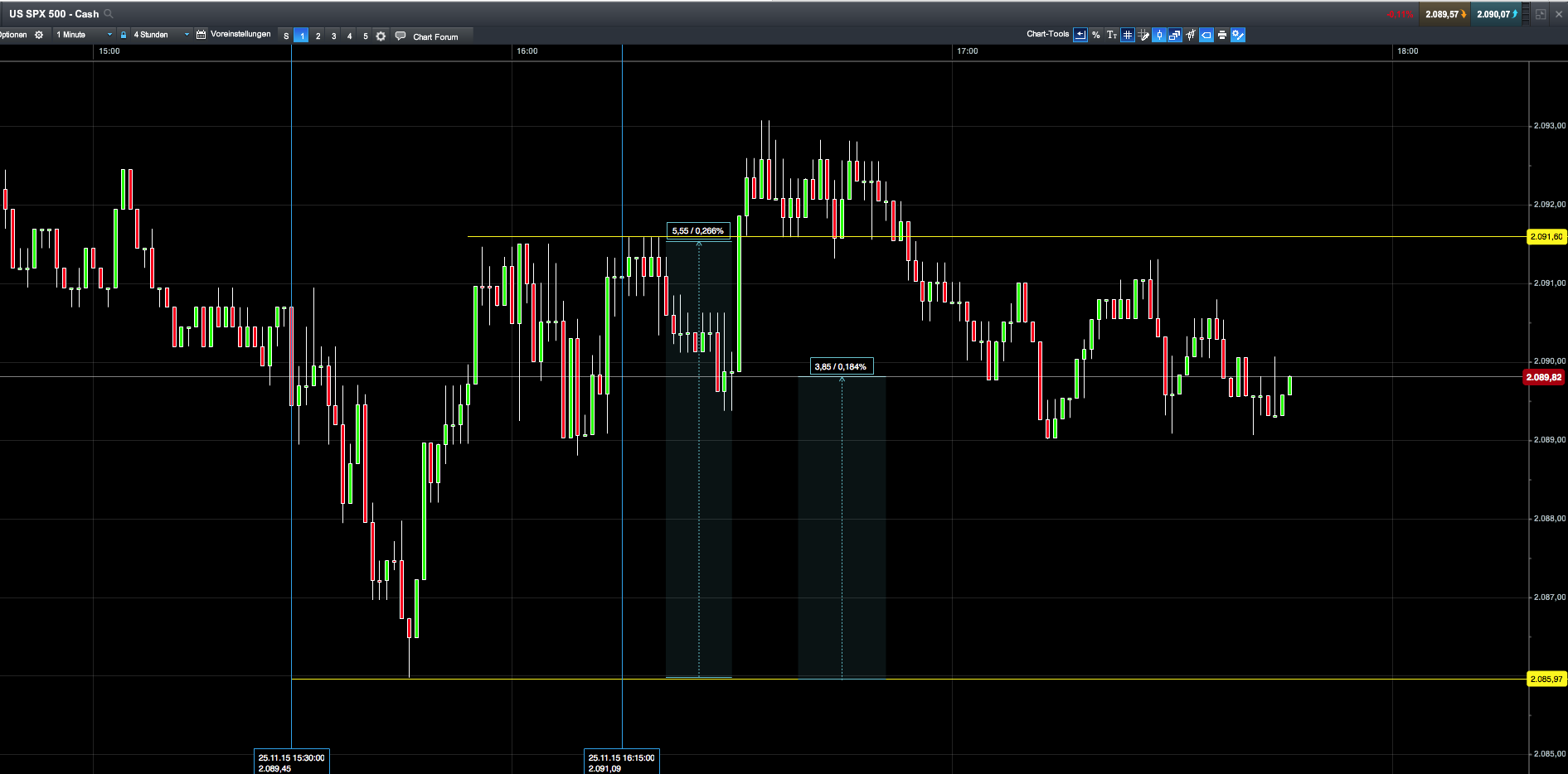Screen dimensions: 1568x774
Task: Select the S chart layout tab
Action: pyautogui.click(x=286, y=36)
